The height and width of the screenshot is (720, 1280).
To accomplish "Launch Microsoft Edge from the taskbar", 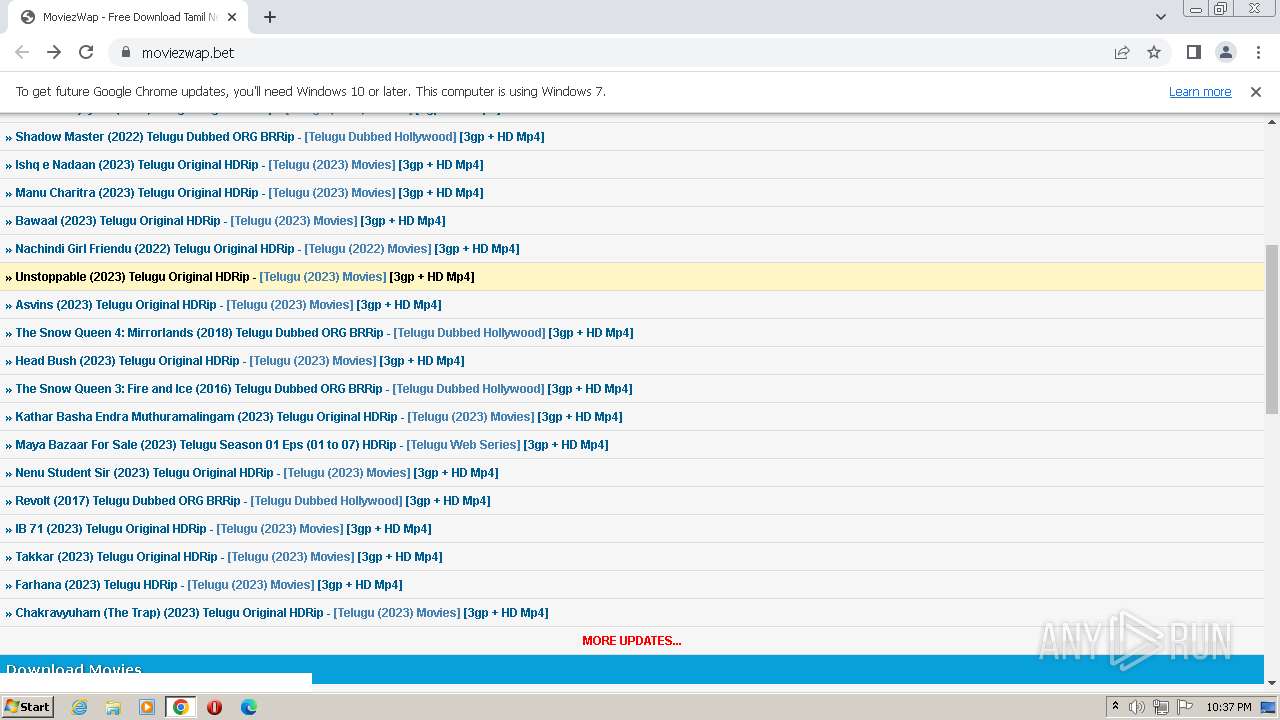I will tap(249, 707).
